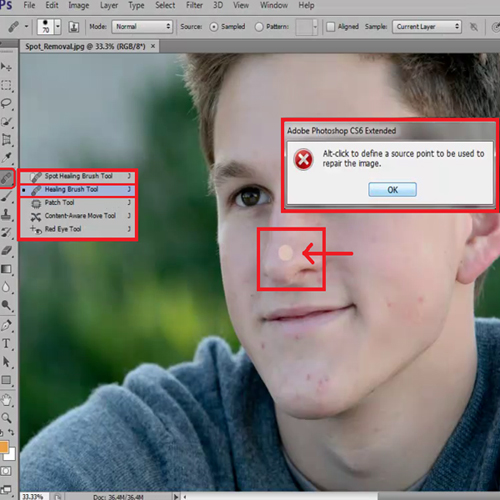The width and height of the screenshot is (500, 500).
Task: Select the Gradient tool
Action: 6,269
